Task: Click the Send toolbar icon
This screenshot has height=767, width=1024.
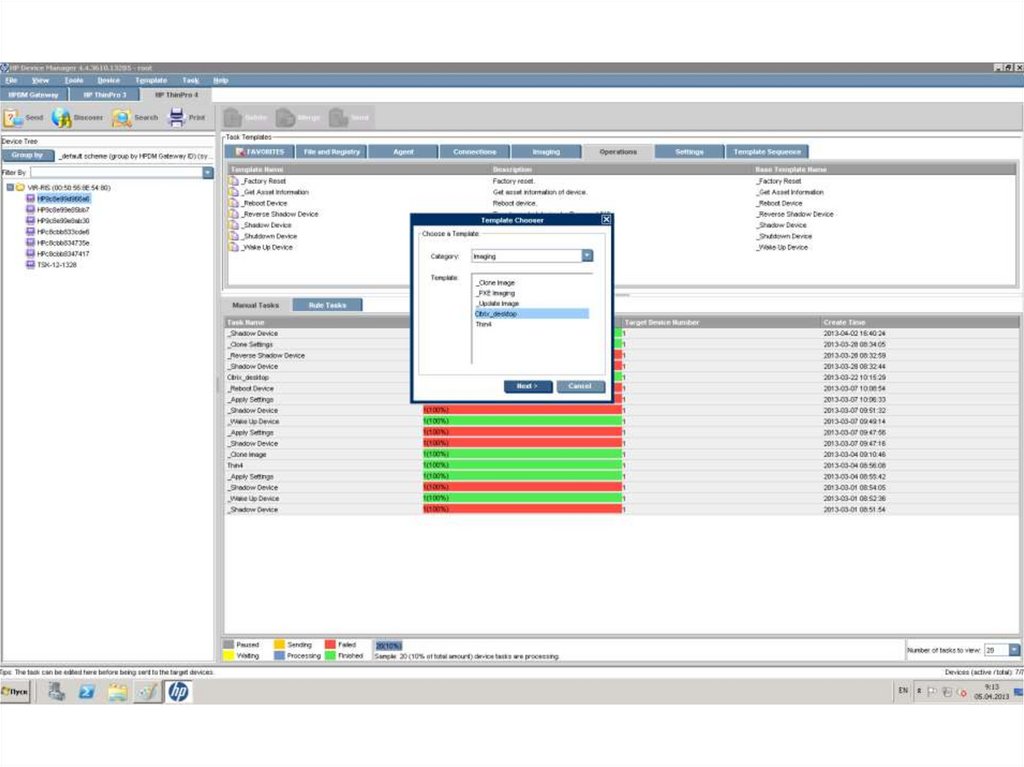Action: click(x=12, y=118)
